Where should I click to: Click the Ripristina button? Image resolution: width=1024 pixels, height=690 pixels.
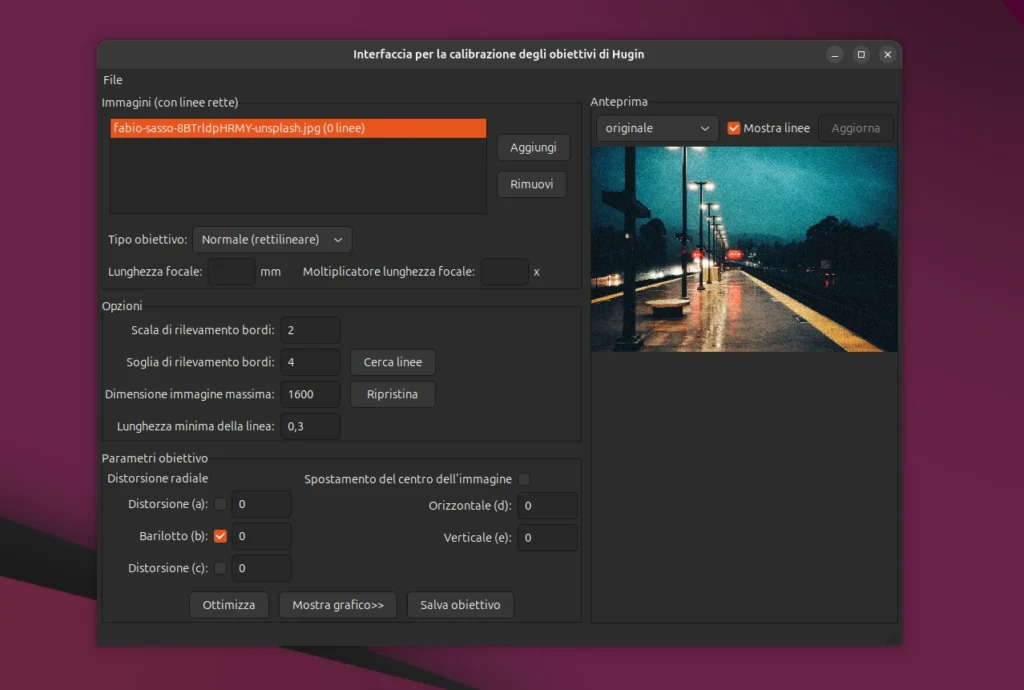(x=392, y=394)
